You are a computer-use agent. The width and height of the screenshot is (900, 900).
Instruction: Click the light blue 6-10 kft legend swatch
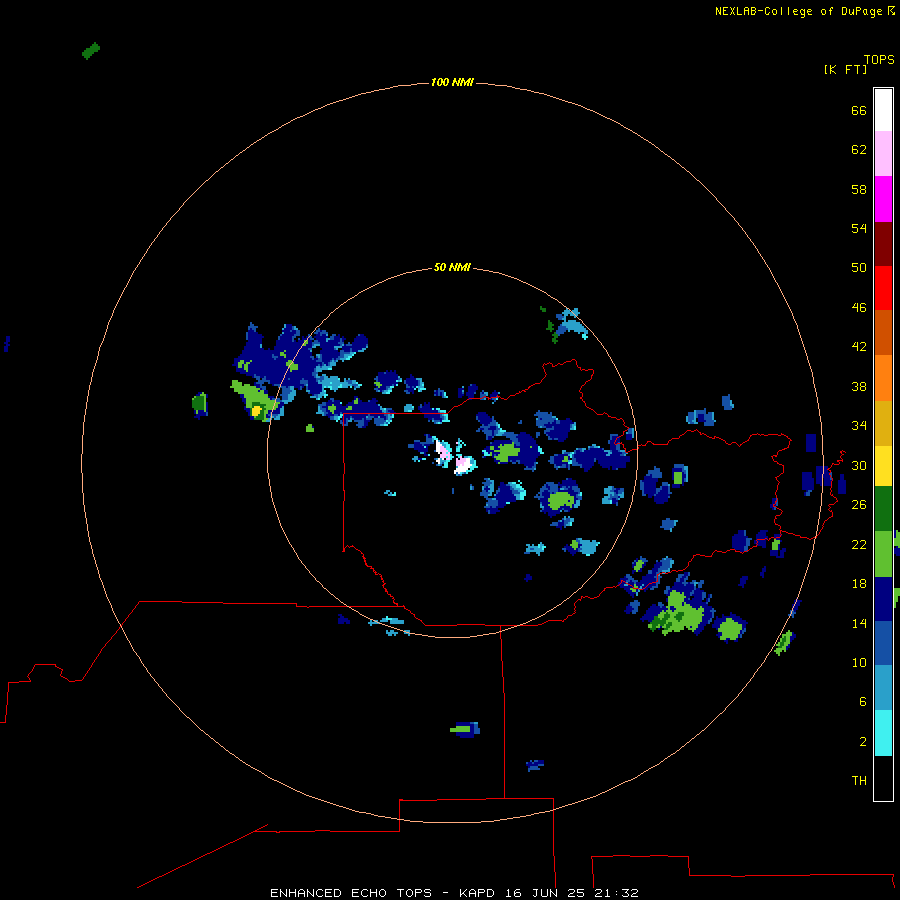click(883, 688)
